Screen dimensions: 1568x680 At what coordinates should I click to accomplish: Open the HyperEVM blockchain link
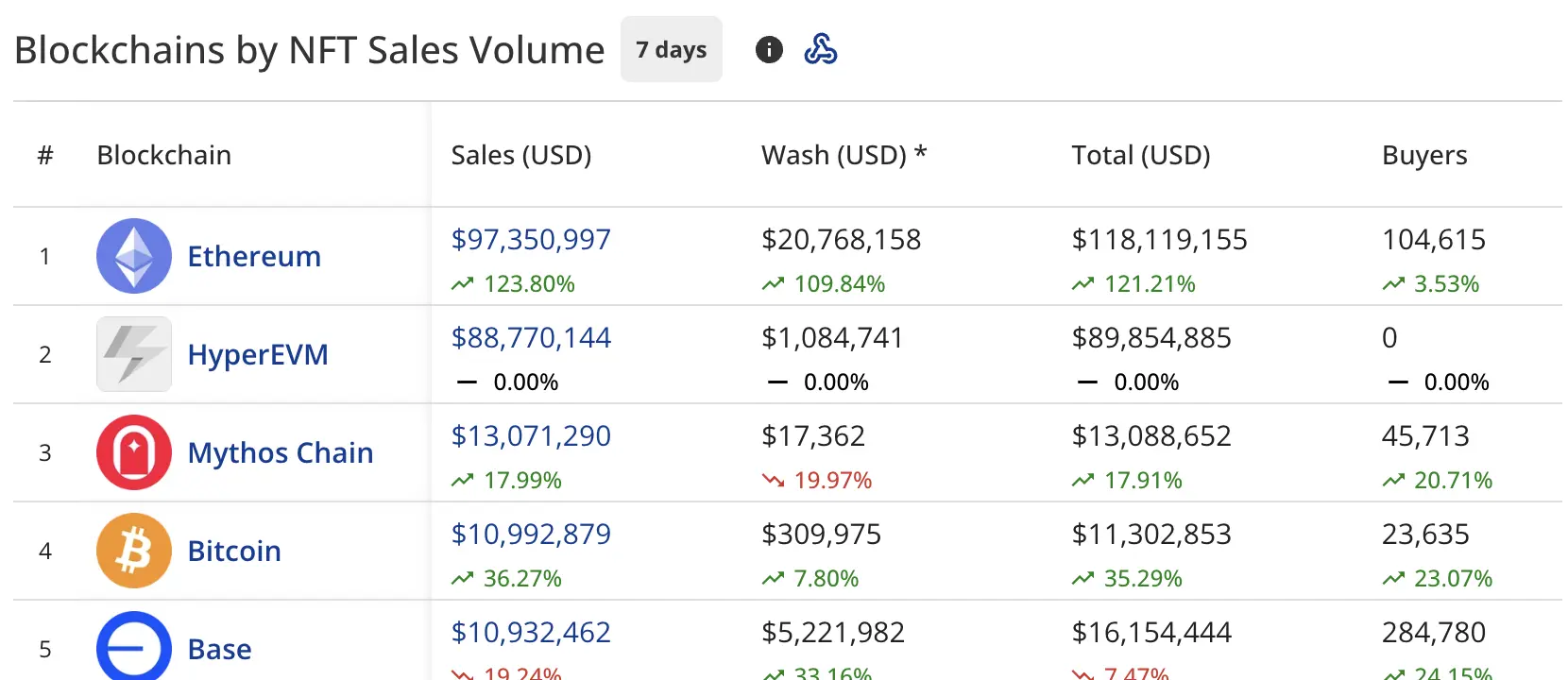pyautogui.click(x=258, y=354)
